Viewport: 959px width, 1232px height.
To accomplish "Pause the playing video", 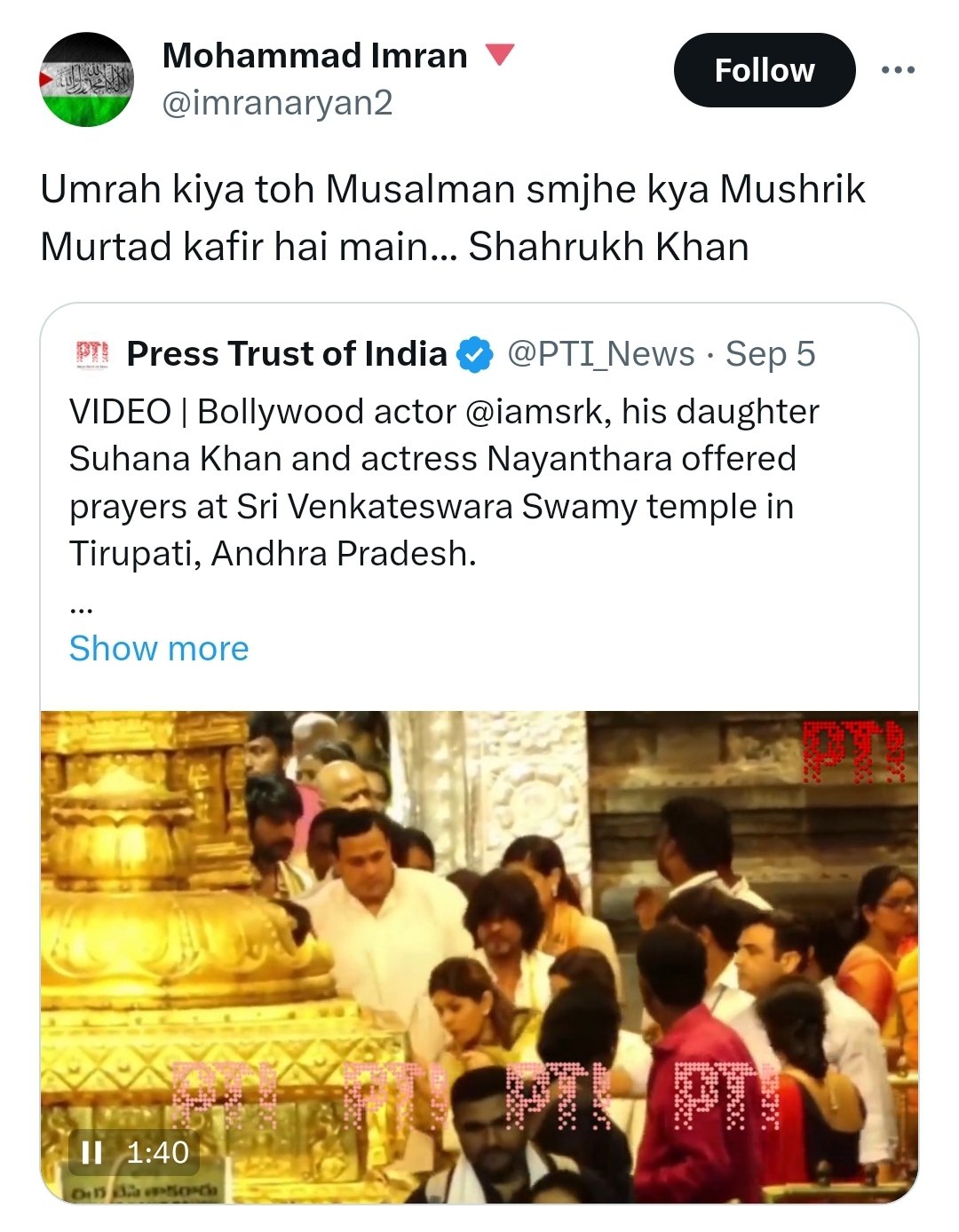I will click(x=91, y=1152).
